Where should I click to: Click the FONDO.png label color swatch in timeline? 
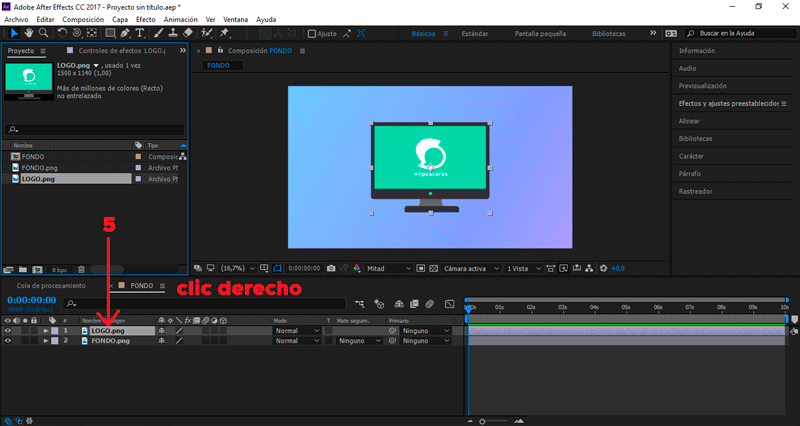56,341
